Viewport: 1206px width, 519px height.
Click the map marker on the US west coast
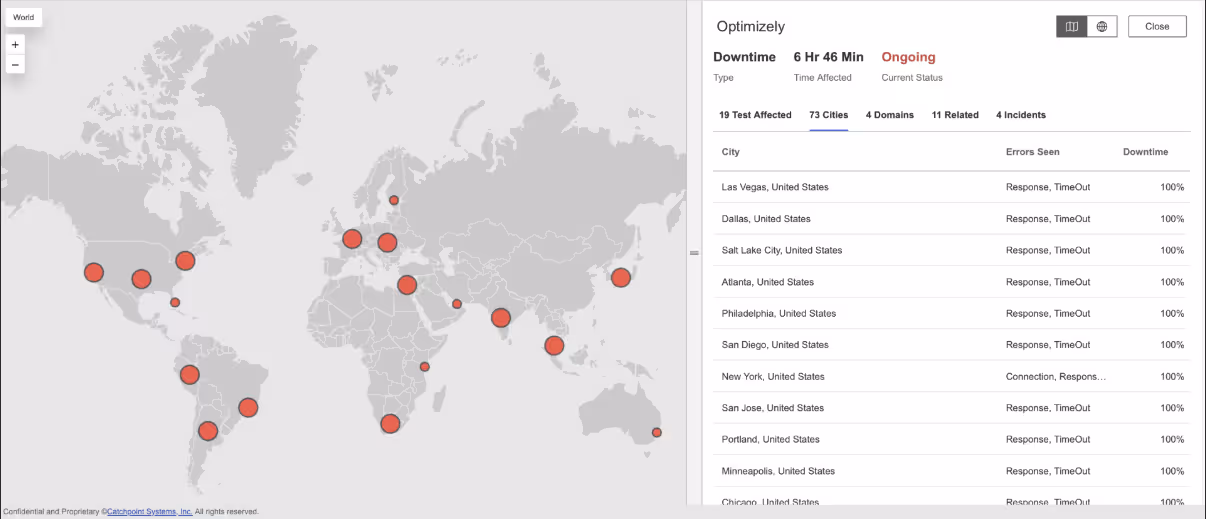(x=94, y=272)
